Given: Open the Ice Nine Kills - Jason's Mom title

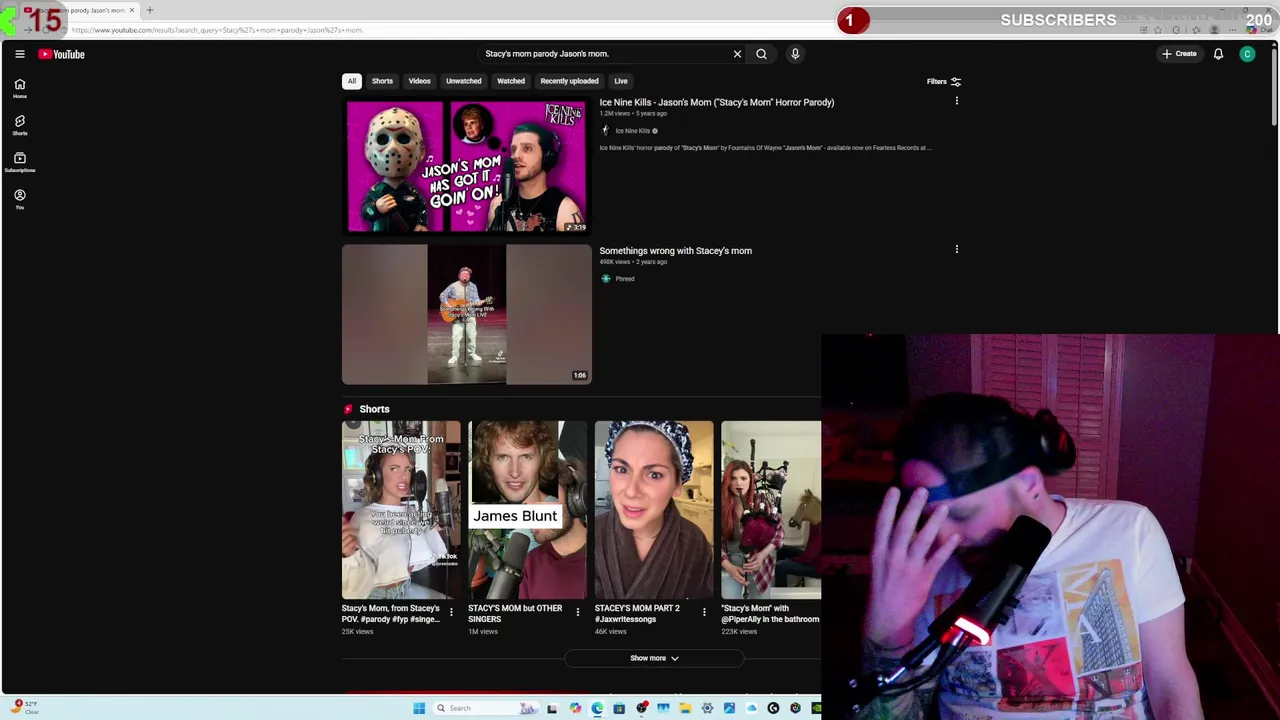Looking at the screenshot, I should pyautogui.click(x=716, y=102).
